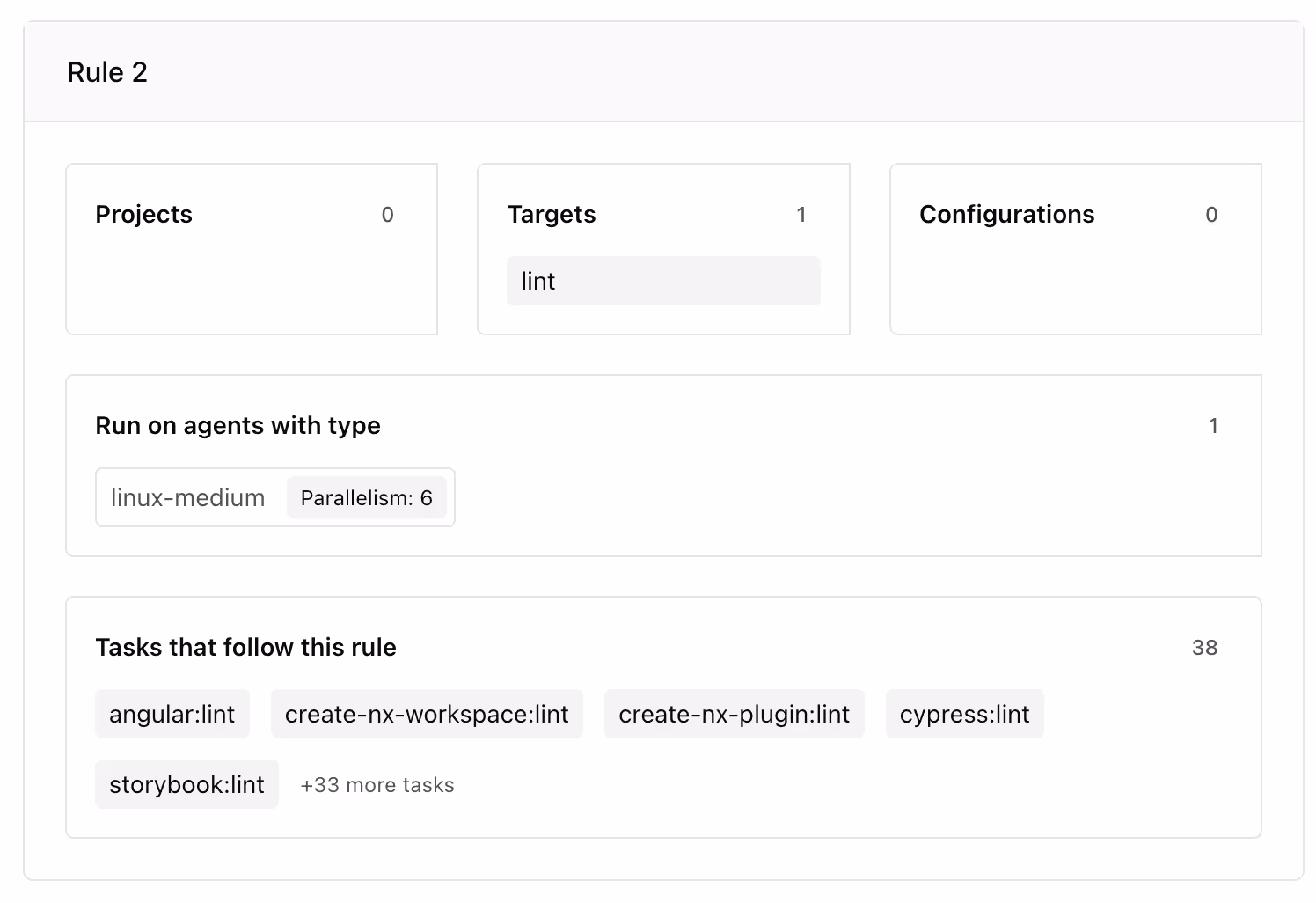Show the 33 more tasks

click(x=377, y=784)
